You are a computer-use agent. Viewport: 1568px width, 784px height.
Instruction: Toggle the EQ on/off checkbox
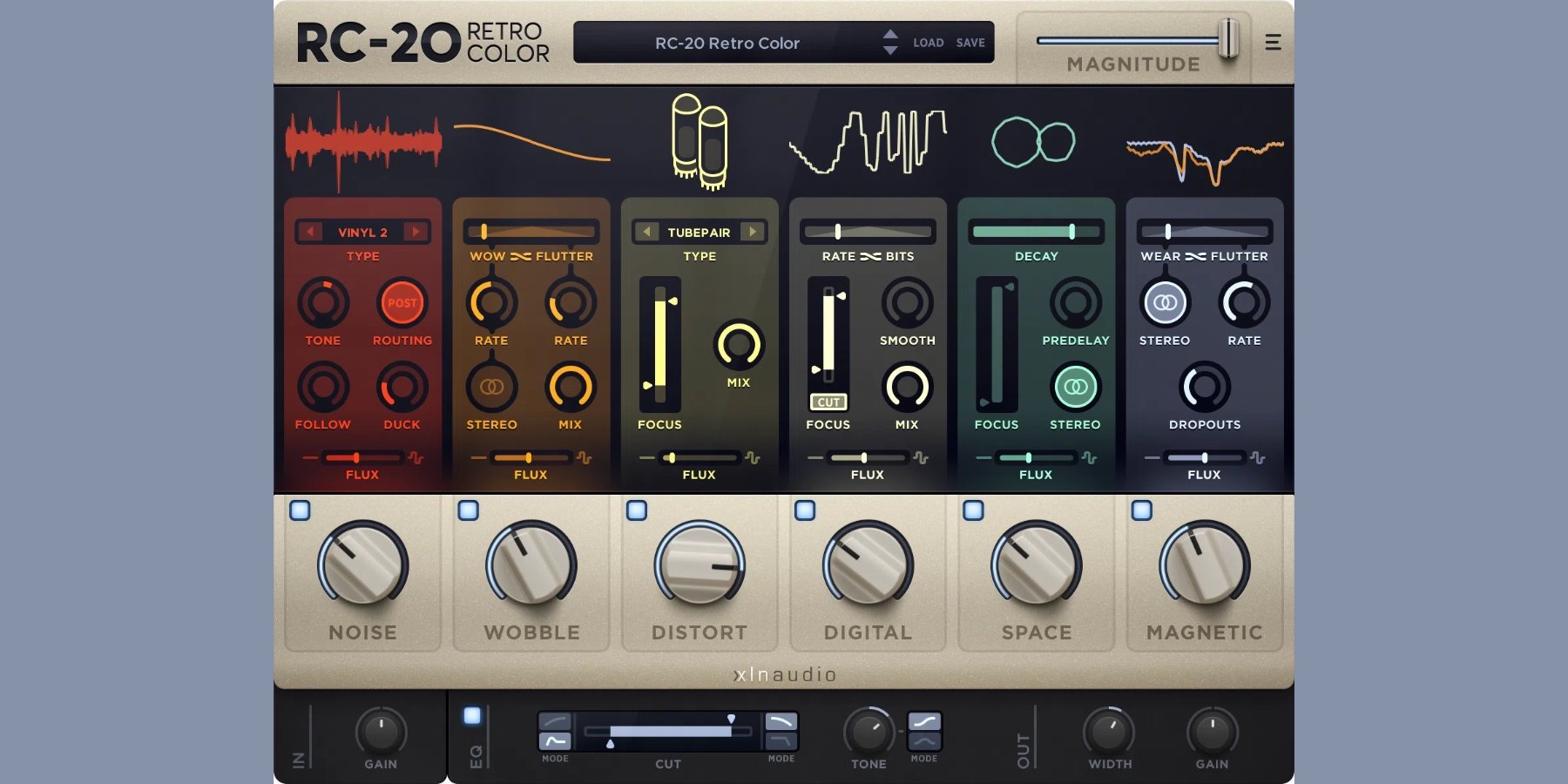471,715
